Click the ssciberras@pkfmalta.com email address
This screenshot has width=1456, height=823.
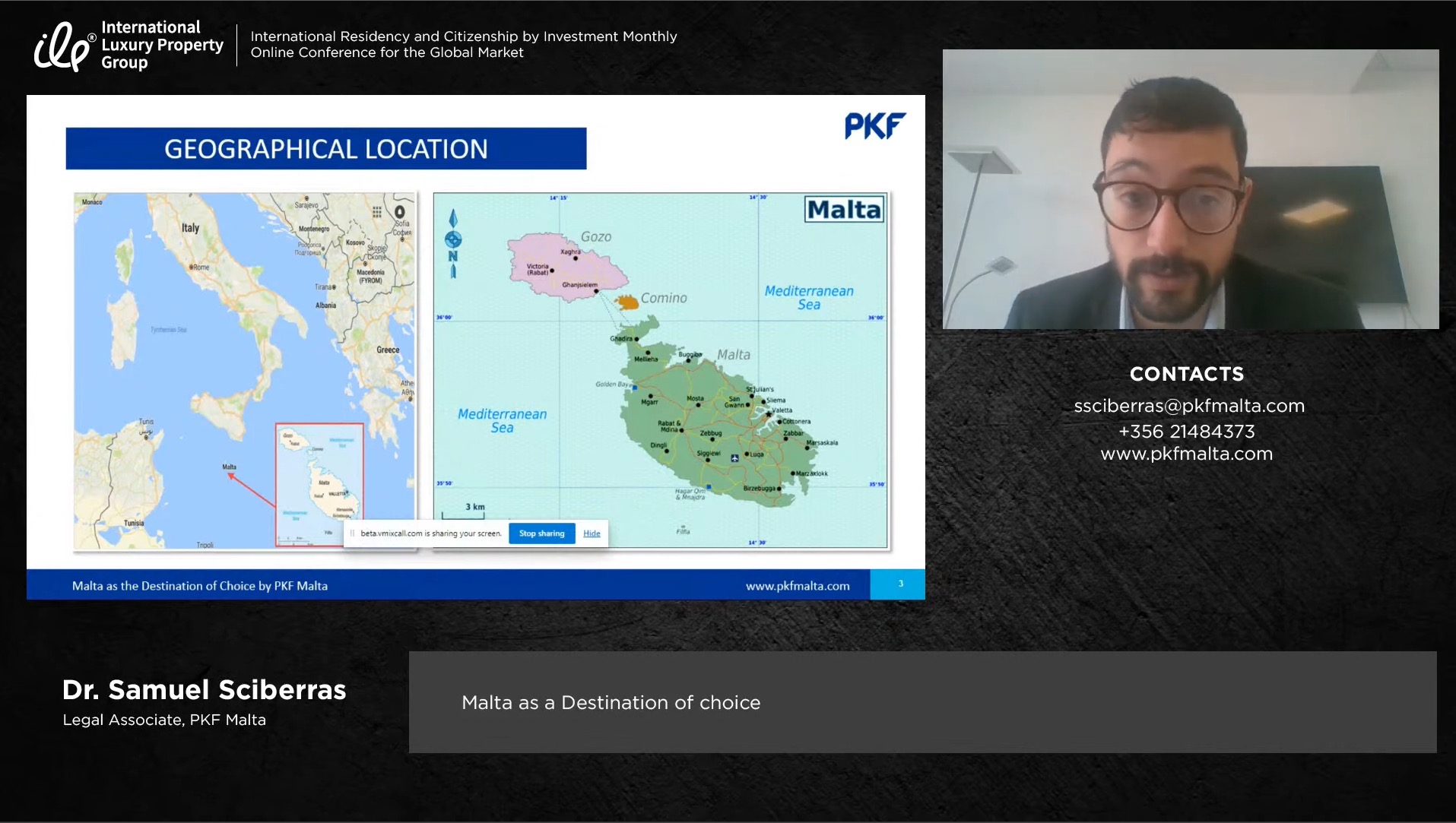[x=1188, y=406]
